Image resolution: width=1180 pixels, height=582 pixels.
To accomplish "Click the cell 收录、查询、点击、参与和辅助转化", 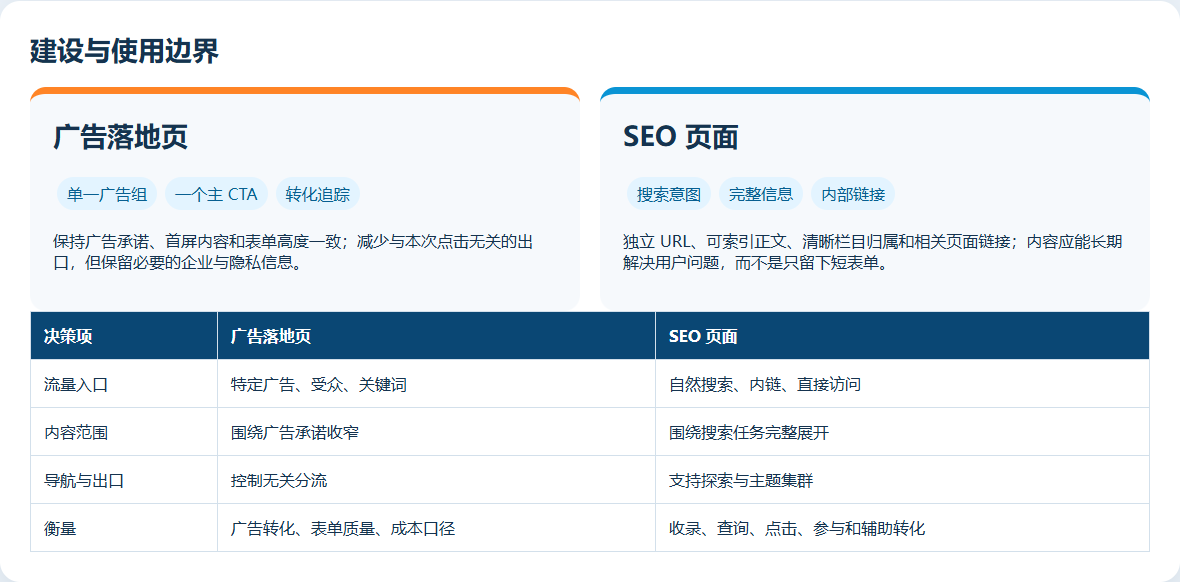I will point(902,528).
